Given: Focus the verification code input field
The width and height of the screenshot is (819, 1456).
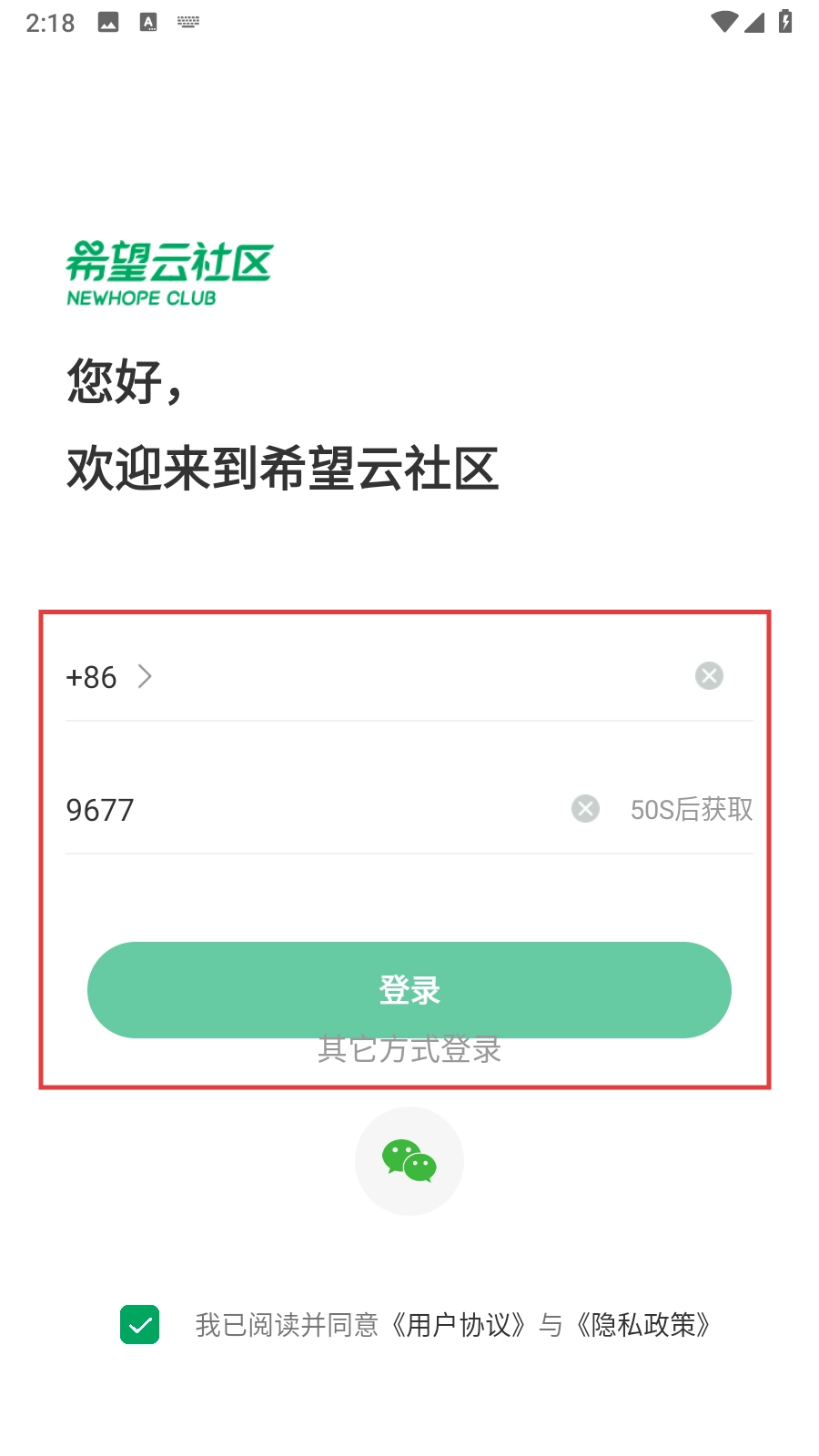Looking at the screenshot, I should [314, 809].
